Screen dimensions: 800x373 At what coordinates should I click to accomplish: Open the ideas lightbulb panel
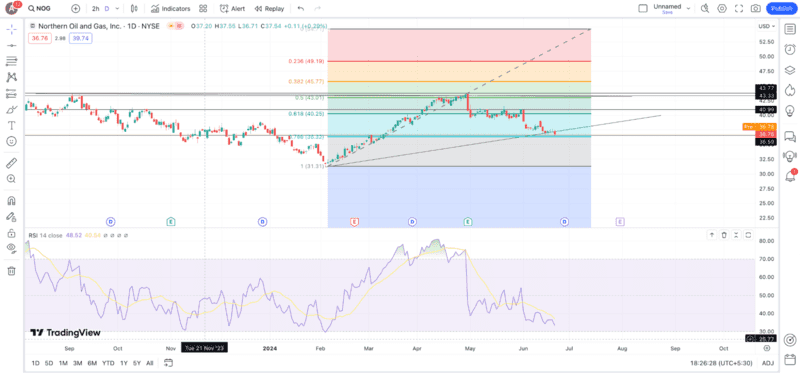[x=790, y=110]
